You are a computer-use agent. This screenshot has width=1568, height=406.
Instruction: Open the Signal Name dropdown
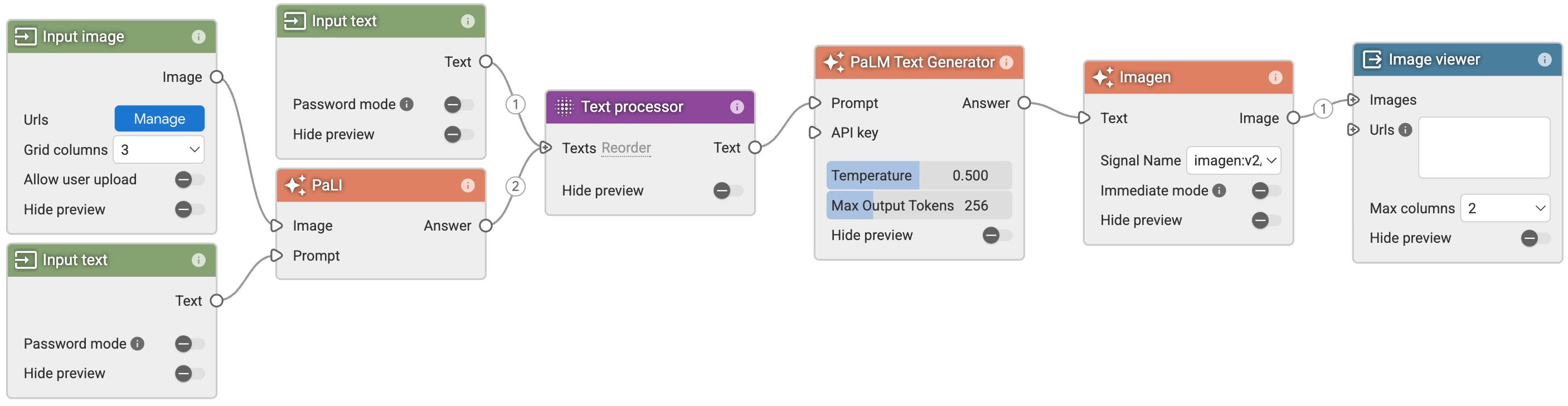tap(1233, 161)
